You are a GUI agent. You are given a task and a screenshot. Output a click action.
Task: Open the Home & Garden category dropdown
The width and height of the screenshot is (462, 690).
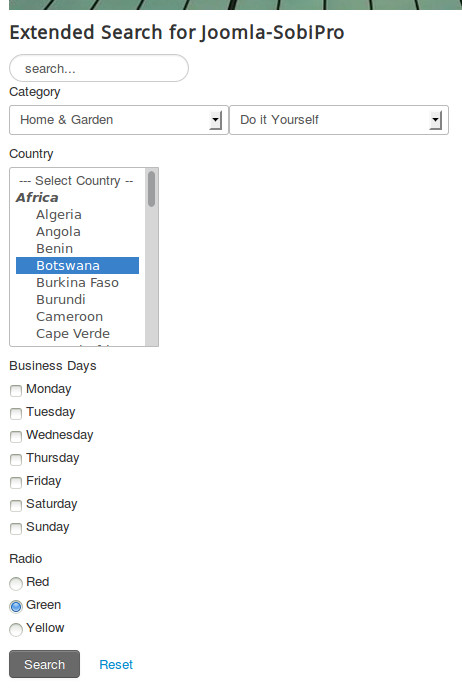[119, 120]
